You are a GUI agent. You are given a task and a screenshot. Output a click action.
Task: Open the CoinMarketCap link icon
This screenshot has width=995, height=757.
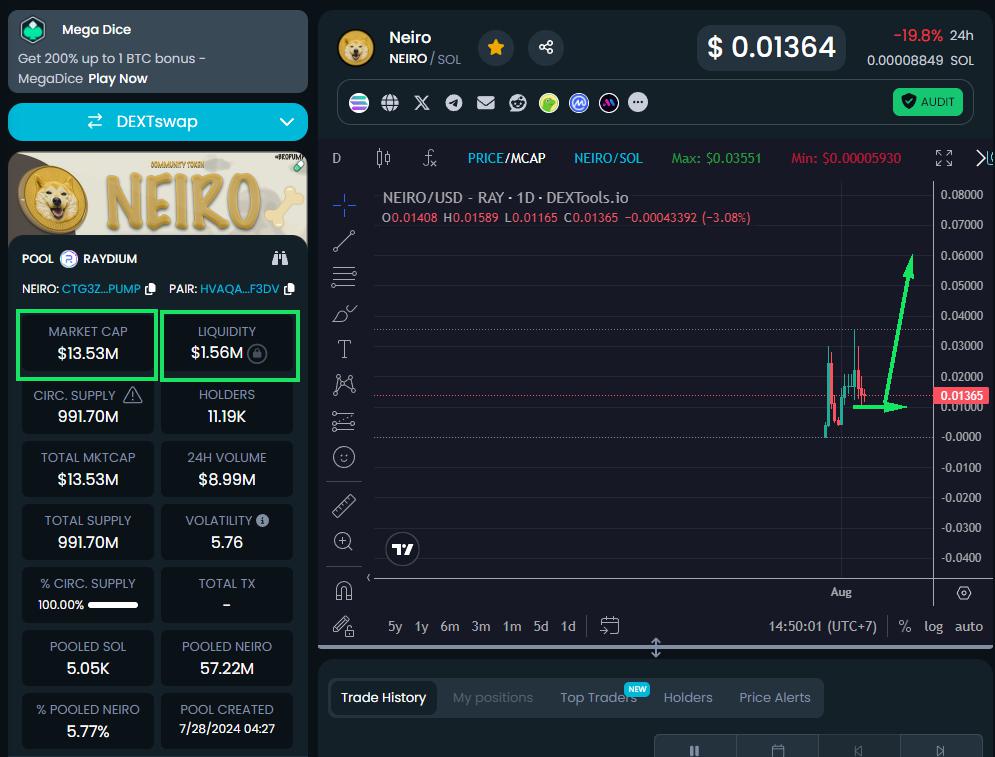pyautogui.click(x=579, y=102)
